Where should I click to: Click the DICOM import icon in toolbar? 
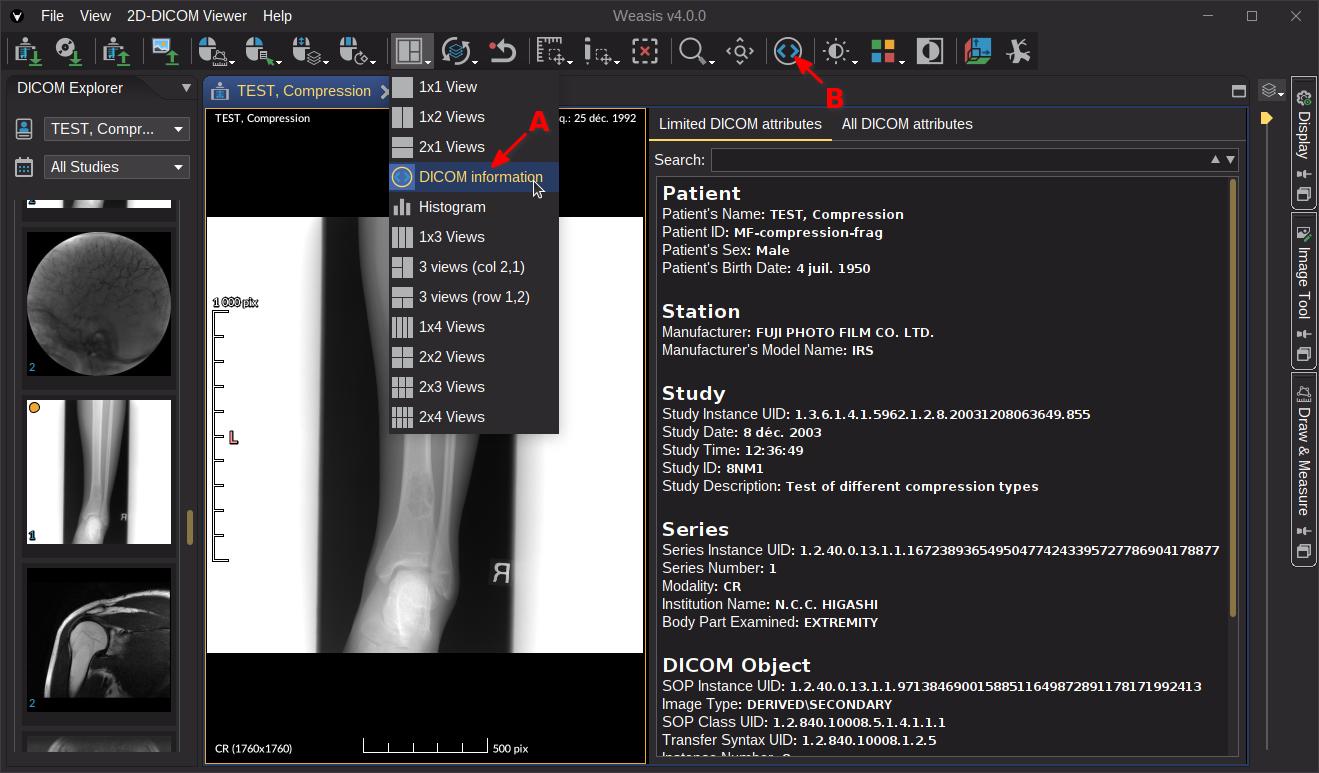point(27,51)
